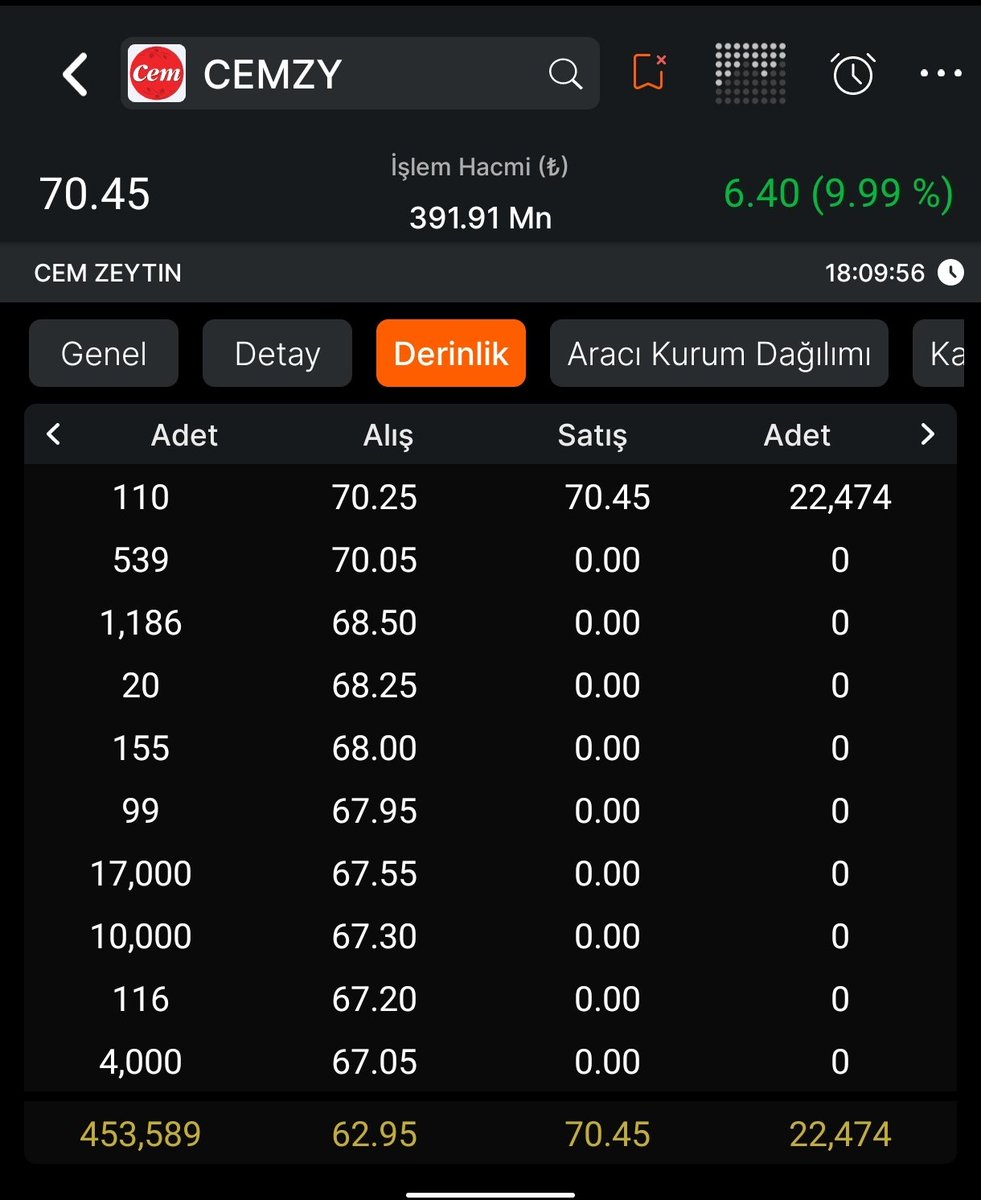Select bid price 68.50

tap(374, 623)
